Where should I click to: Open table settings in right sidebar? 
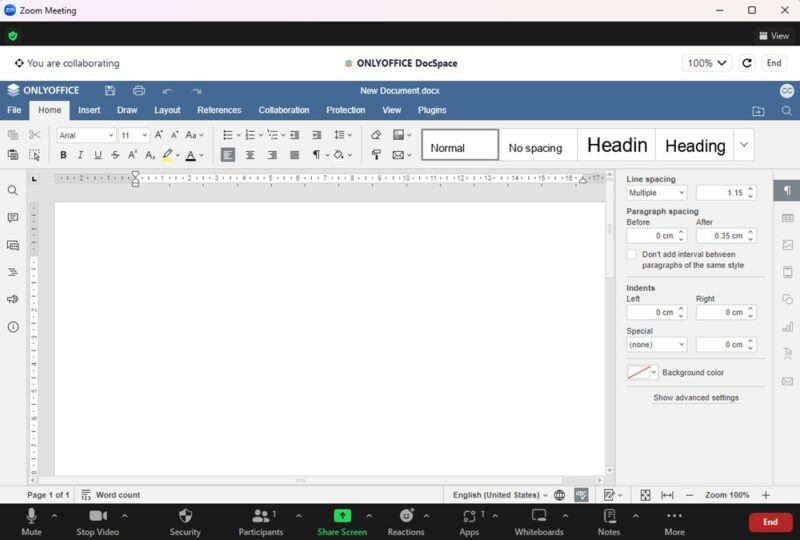pos(787,218)
